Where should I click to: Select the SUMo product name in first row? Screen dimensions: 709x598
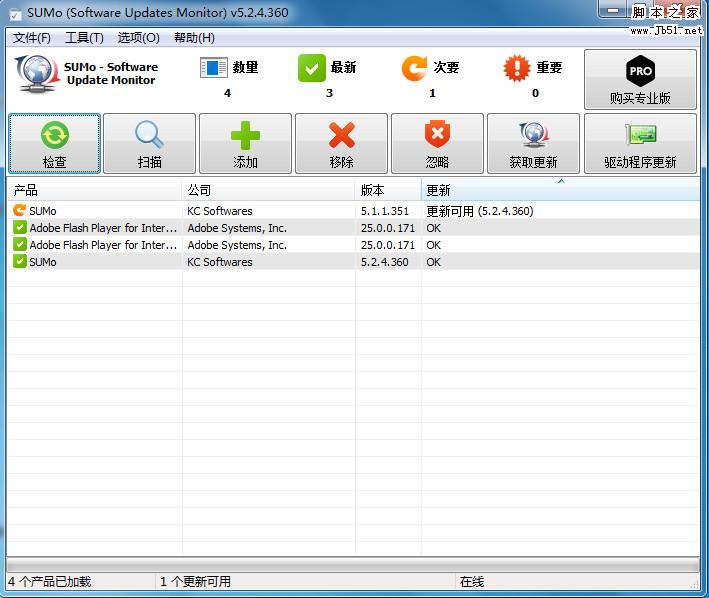[x=43, y=211]
